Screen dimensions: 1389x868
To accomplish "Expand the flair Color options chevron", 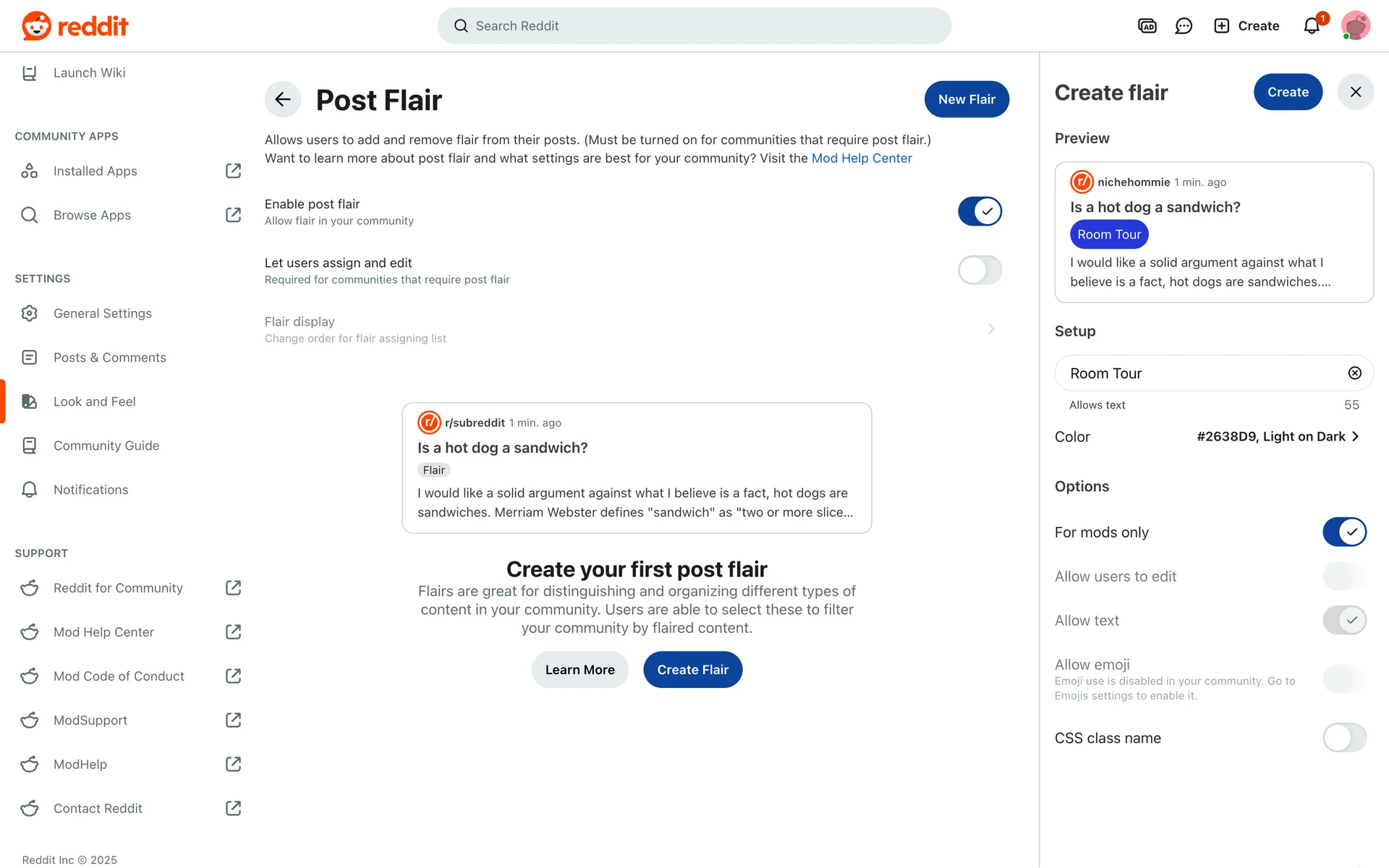I will pos(1355,437).
